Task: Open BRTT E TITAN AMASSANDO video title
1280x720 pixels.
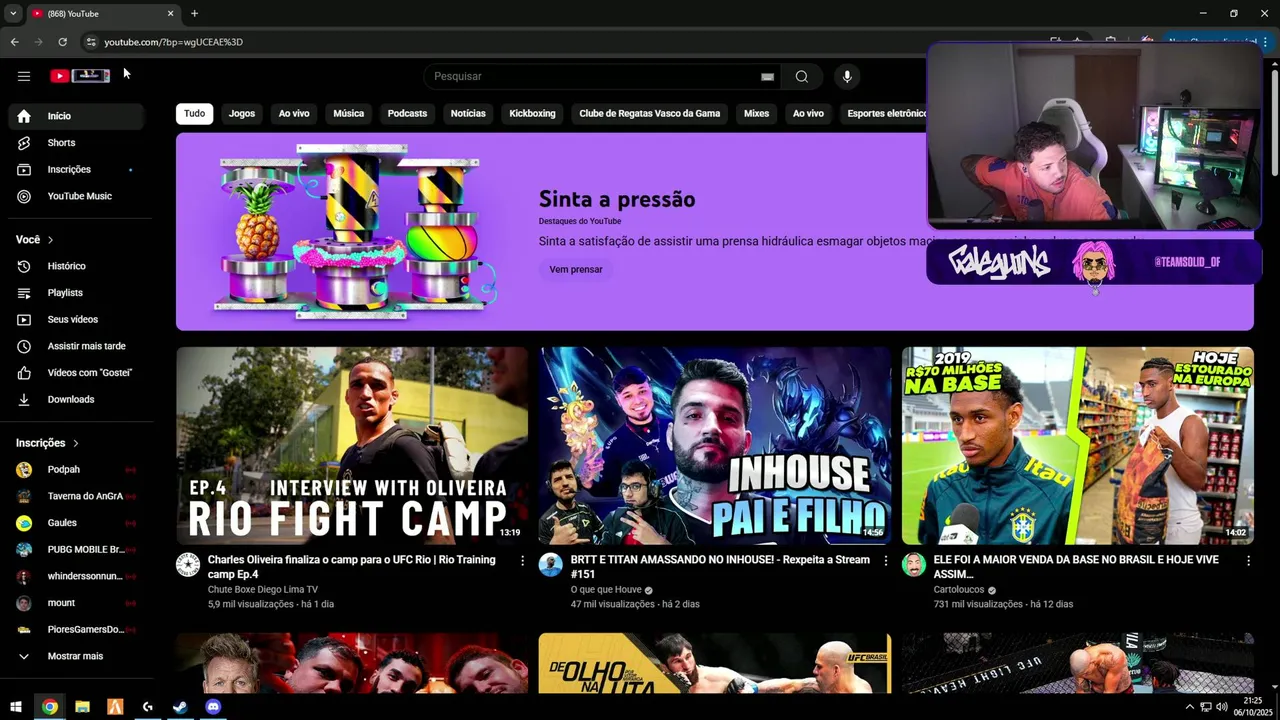Action: point(720,567)
